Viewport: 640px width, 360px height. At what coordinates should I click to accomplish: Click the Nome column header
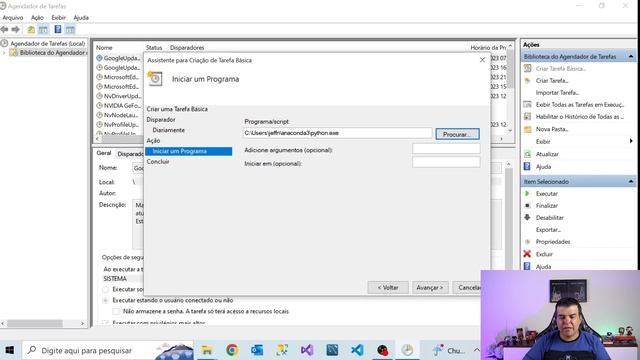click(104, 48)
